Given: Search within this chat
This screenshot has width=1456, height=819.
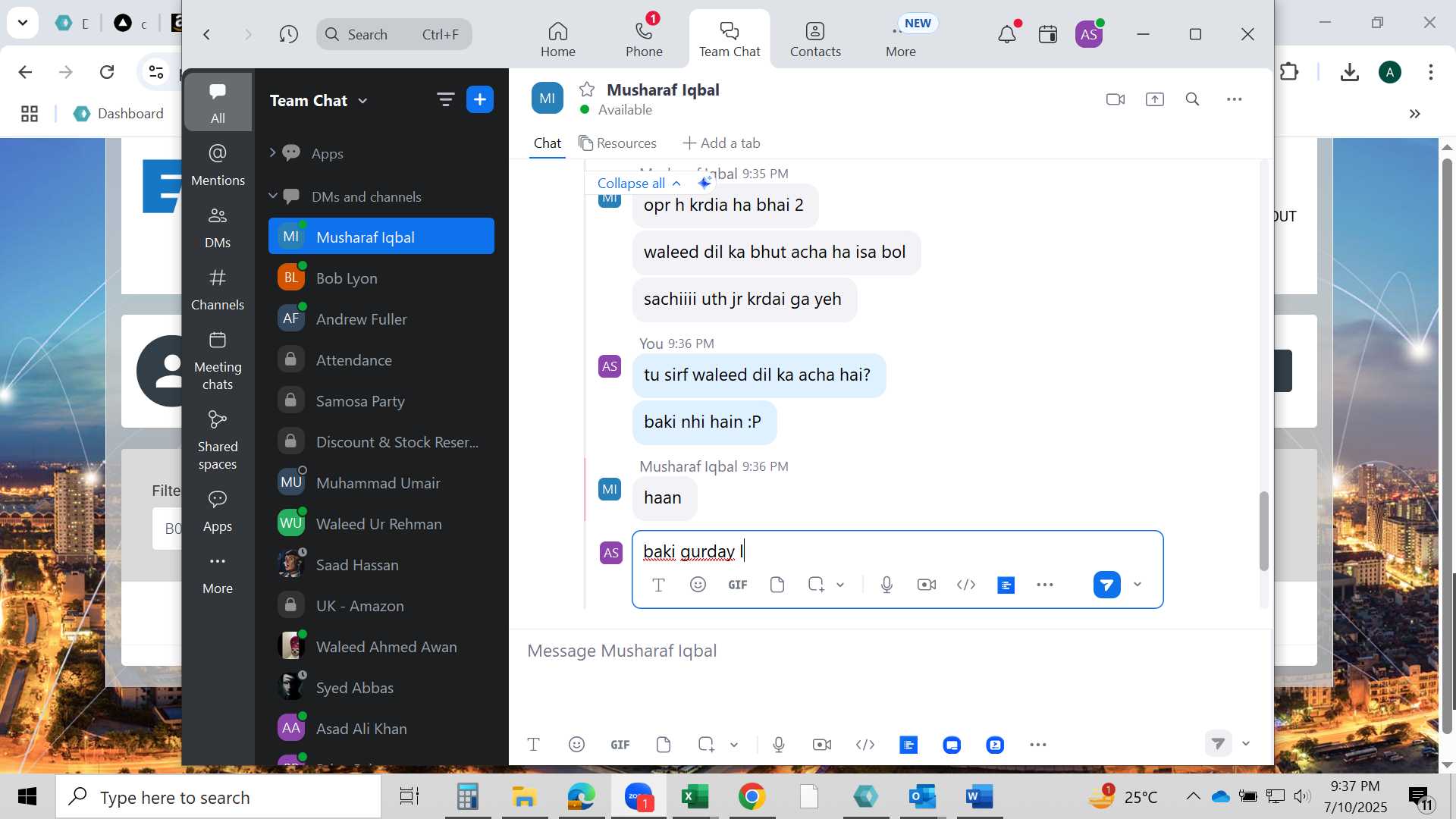Looking at the screenshot, I should pos(1193,99).
